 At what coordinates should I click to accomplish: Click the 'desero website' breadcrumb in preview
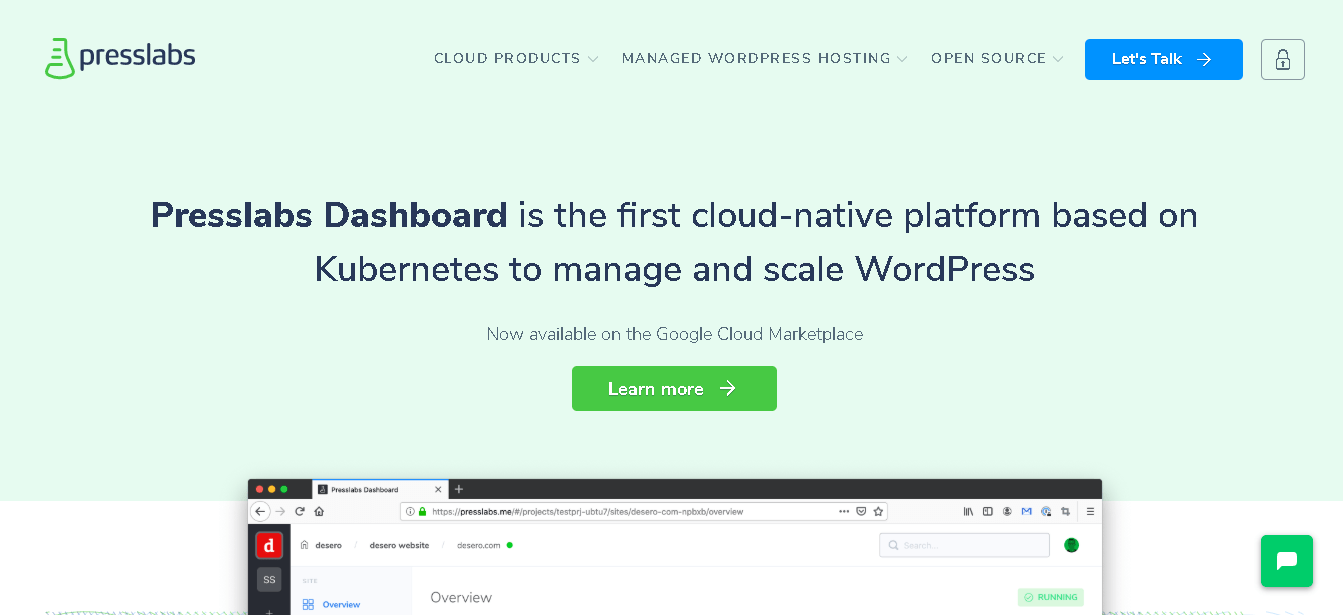[x=399, y=545]
